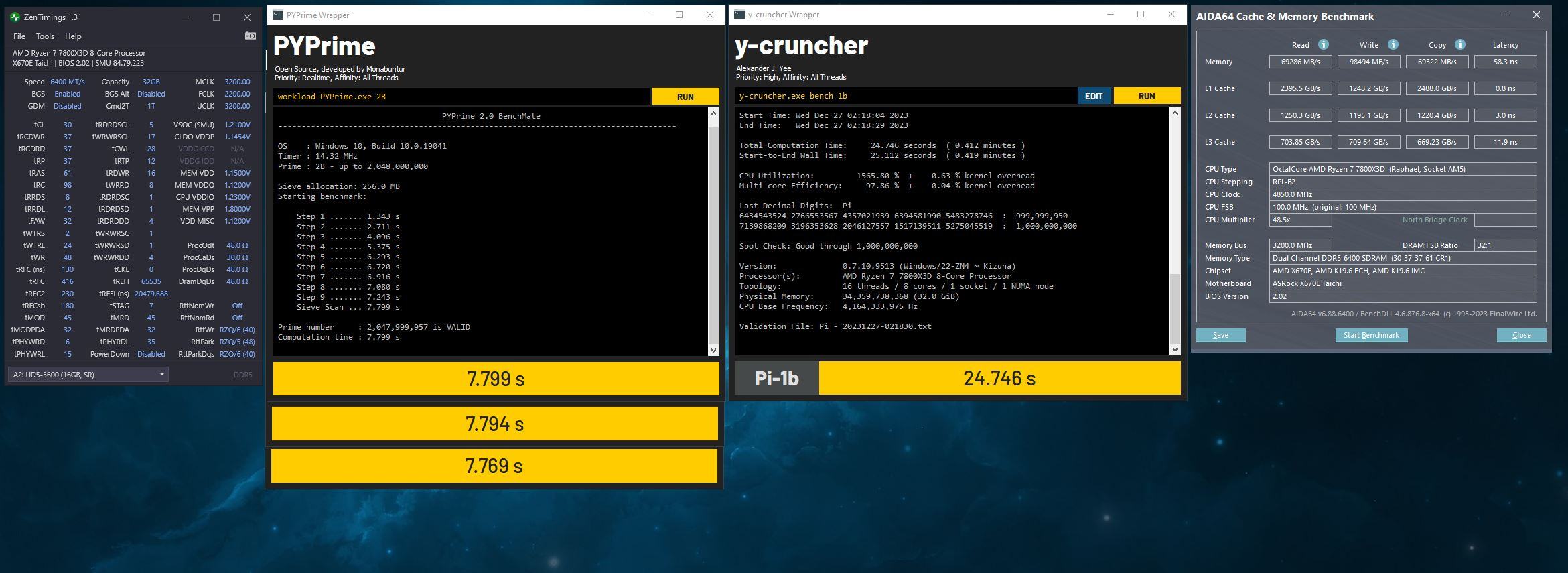
Task: Click the ZenTimings screenshot camera icon
Action: pos(251,36)
